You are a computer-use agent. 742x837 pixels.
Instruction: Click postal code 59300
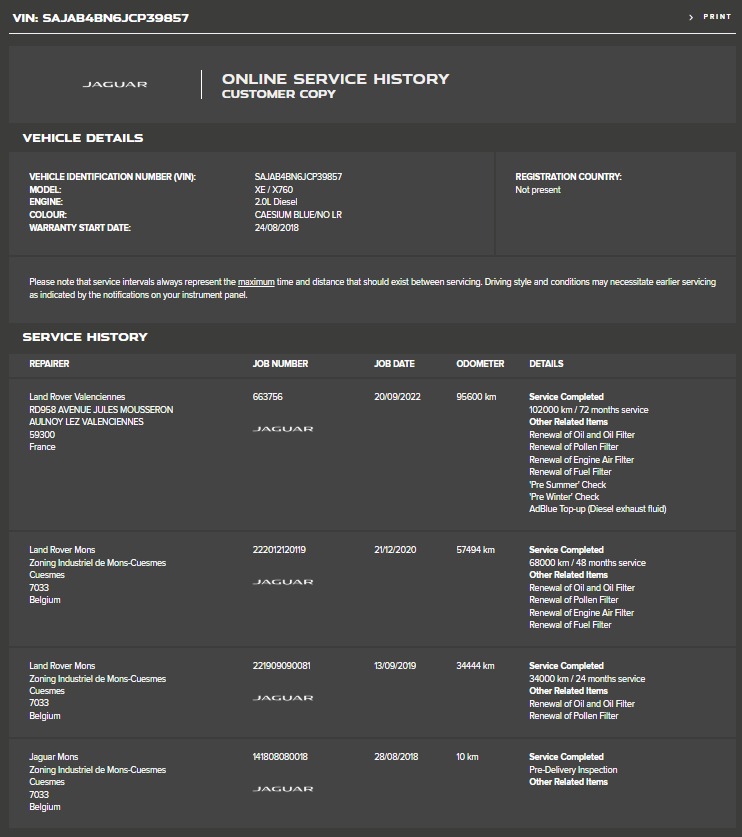tap(42, 435)
